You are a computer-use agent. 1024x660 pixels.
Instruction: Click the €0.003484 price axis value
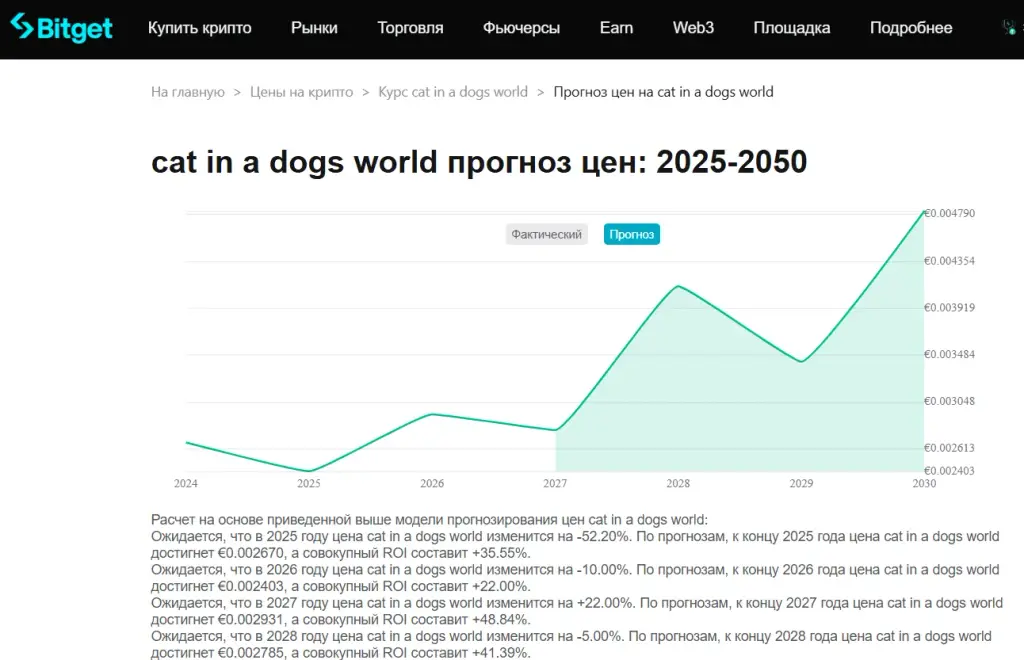pos(950,354)
